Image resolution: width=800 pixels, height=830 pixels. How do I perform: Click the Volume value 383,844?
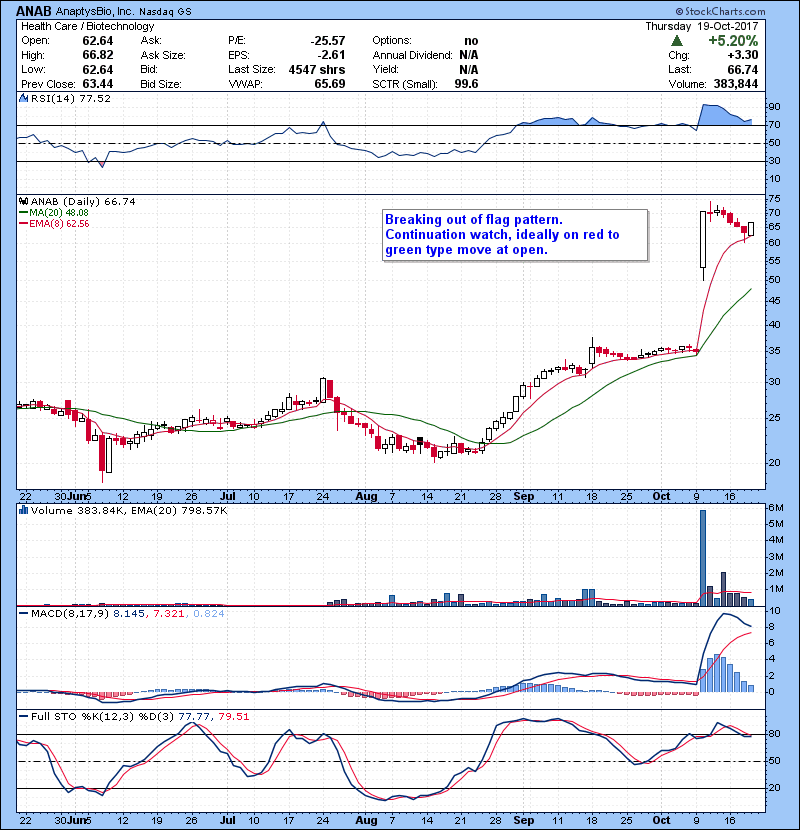[x=735, y=84]
